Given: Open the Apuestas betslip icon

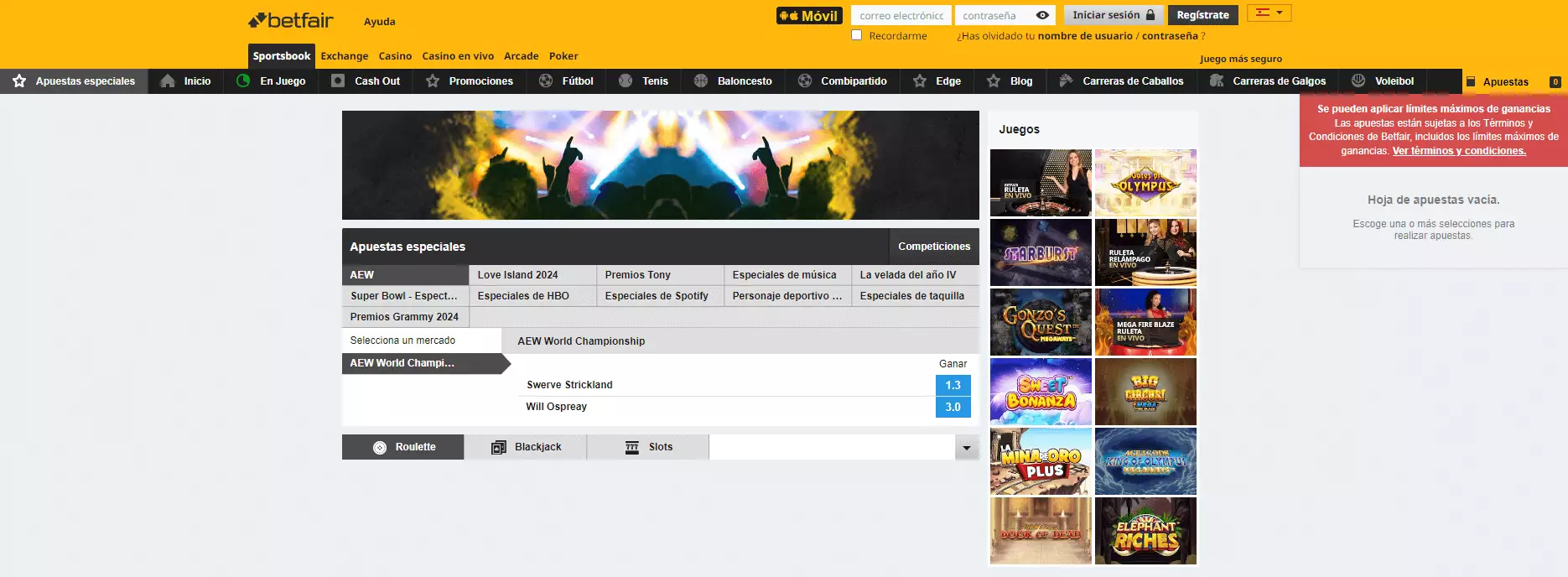Looking at the screenshot, I should pos(1470,82).
